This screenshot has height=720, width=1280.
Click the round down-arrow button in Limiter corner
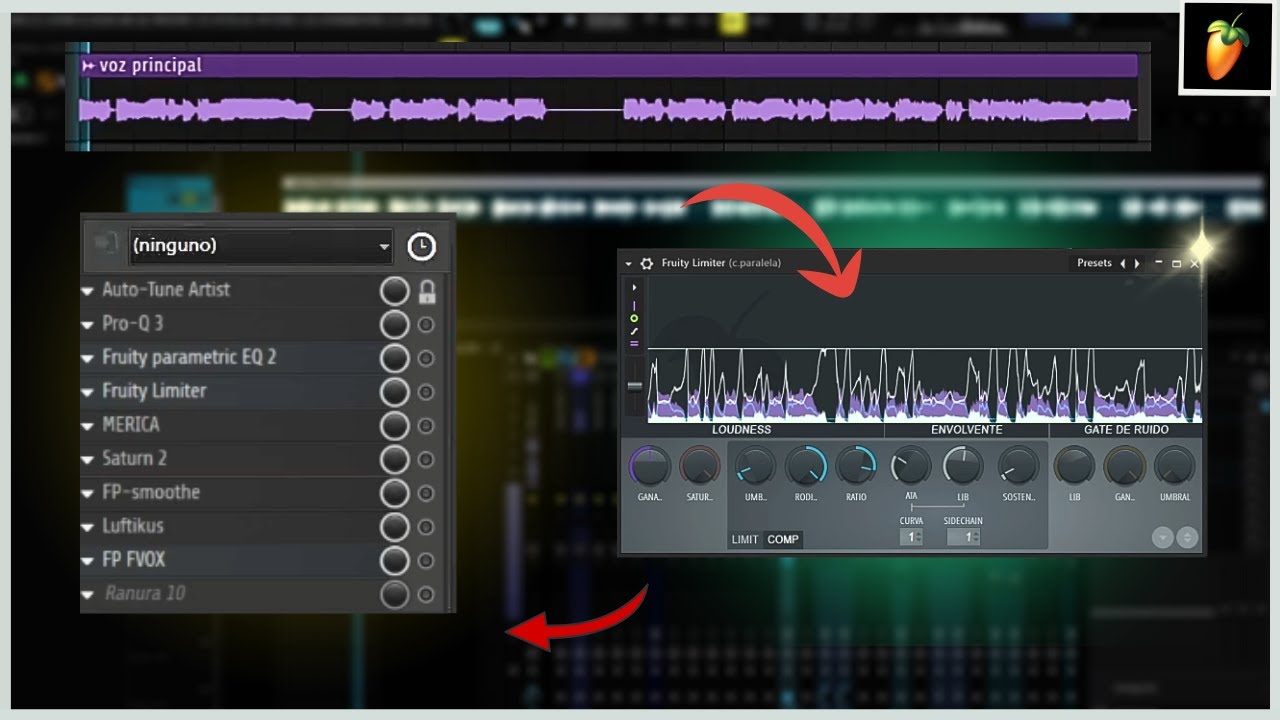point(1162,537)
